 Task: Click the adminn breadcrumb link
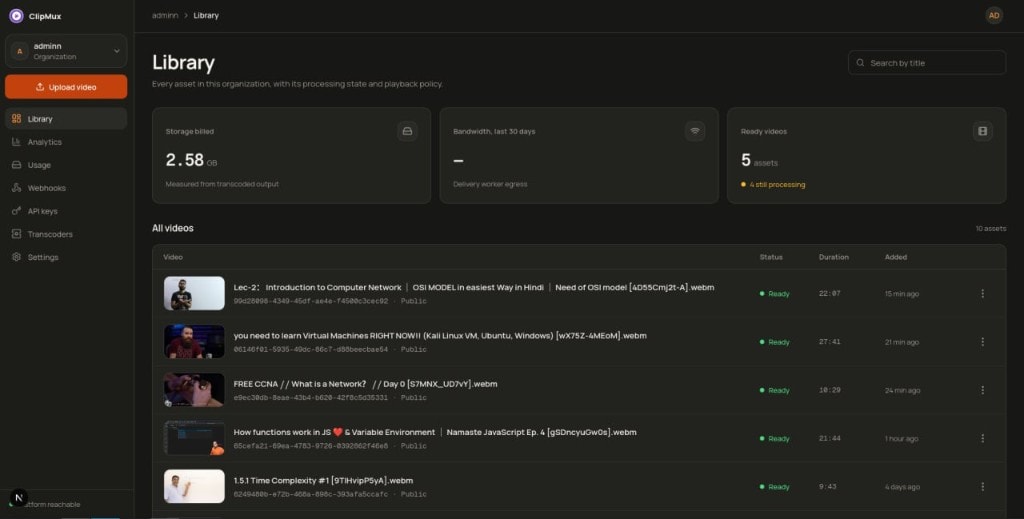[x=165, y=16]
